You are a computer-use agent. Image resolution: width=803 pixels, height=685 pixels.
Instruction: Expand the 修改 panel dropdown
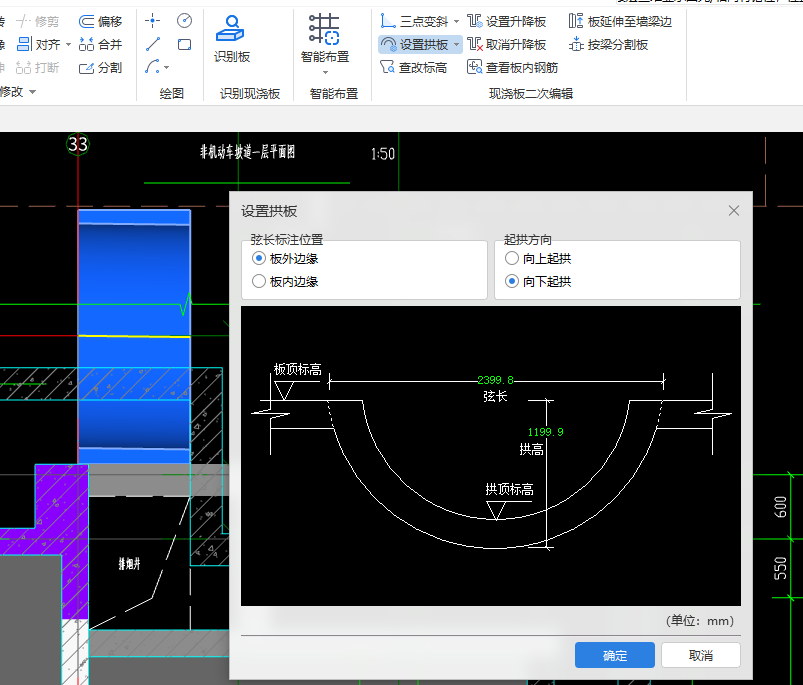tap(33, 92)
